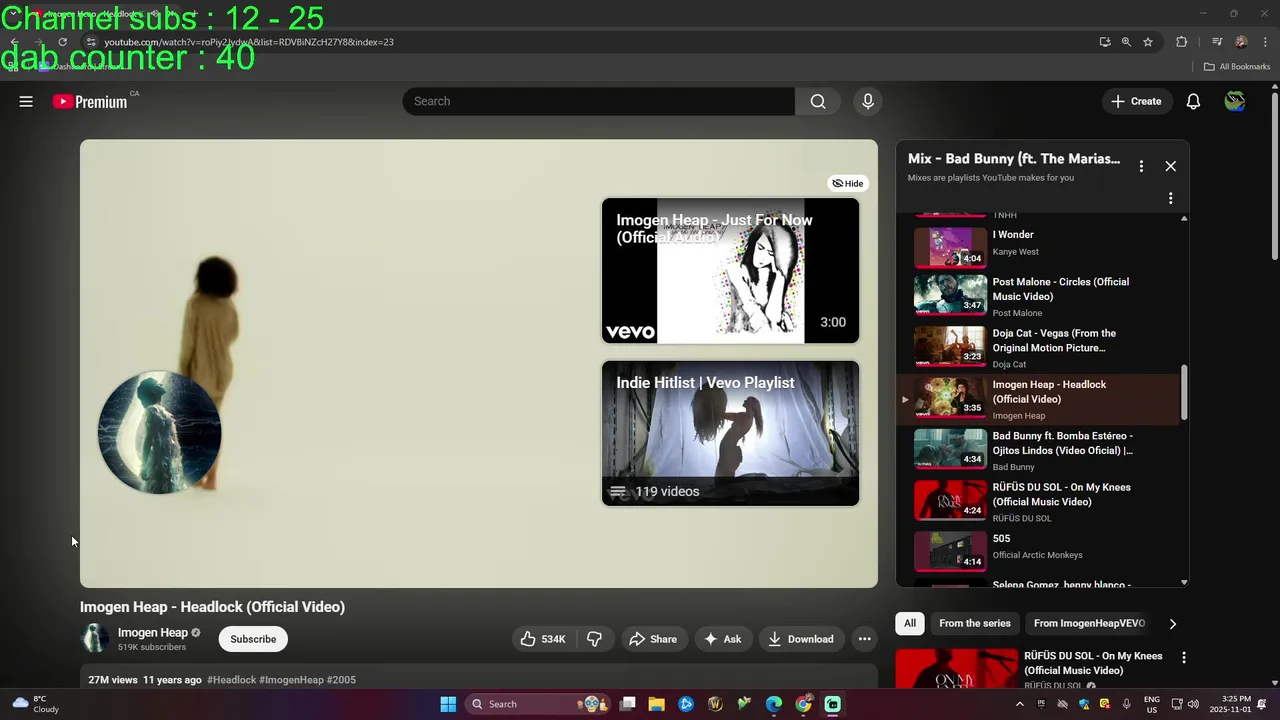The height and width of the screenshot is (720, 1280).
Task: Select the From the series chip
Action: click(x=975, y=623)
